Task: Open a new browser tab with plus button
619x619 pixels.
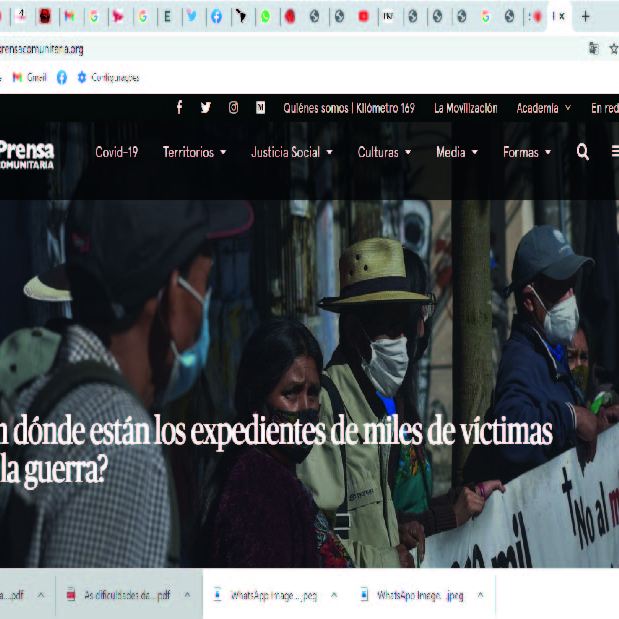Action: click(x=585, y=16)
